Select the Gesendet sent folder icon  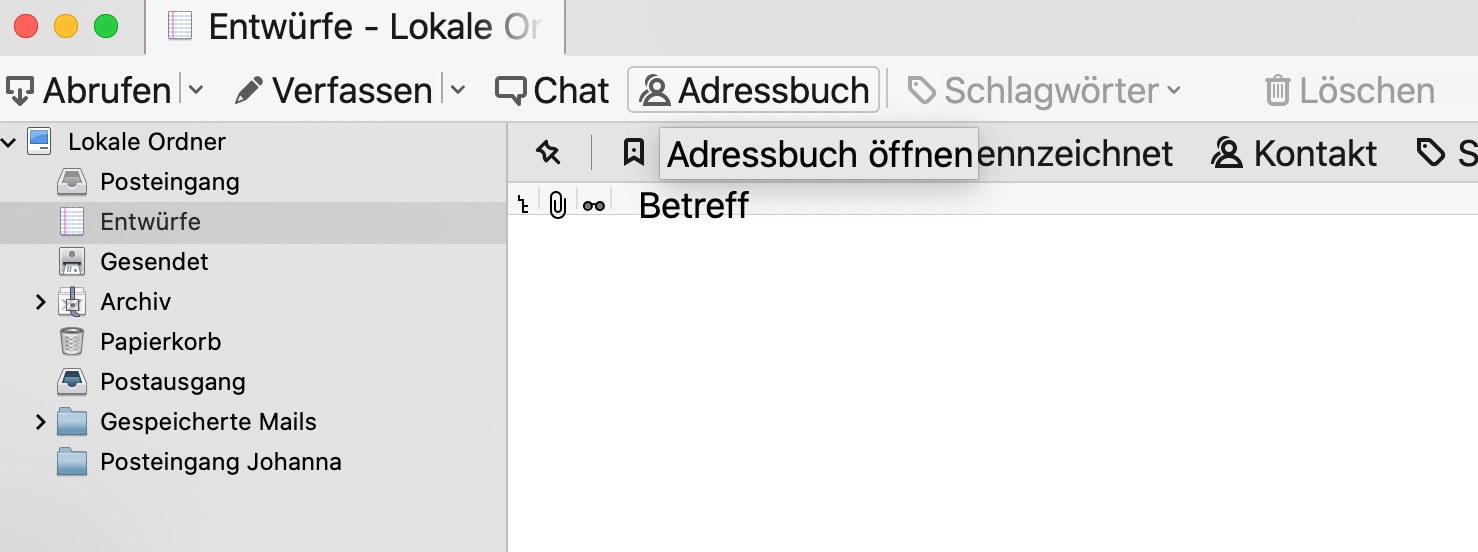[x=72, y=262]
